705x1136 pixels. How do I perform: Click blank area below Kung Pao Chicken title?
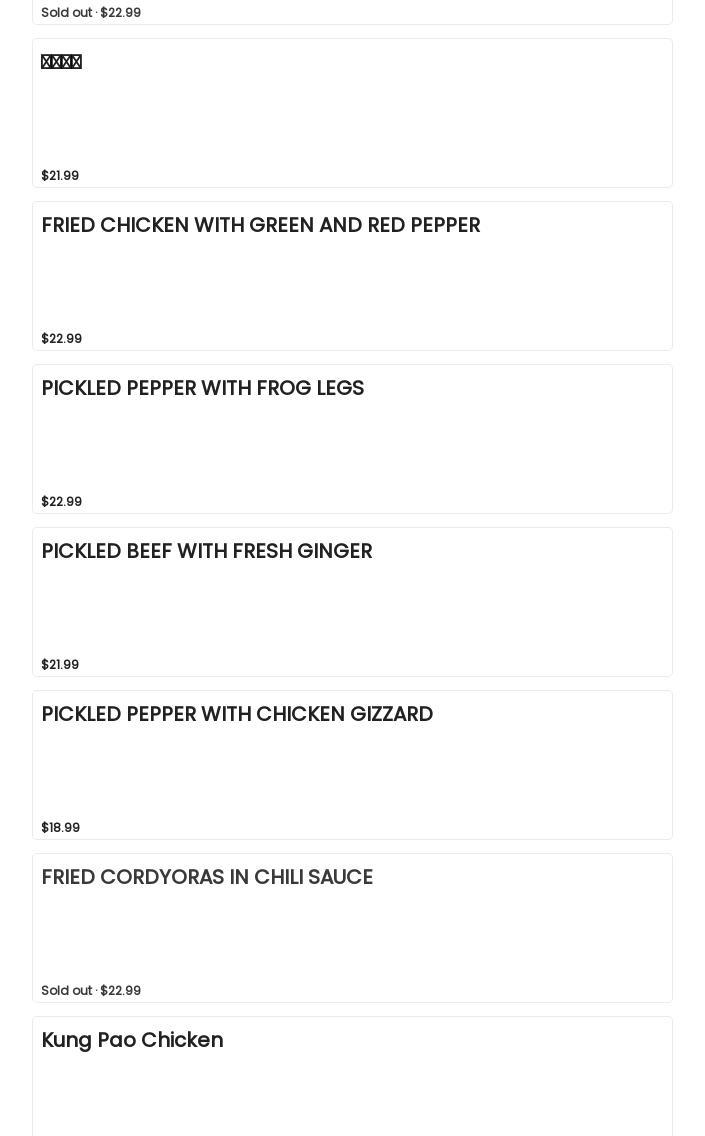click(x=352, y=1095)
